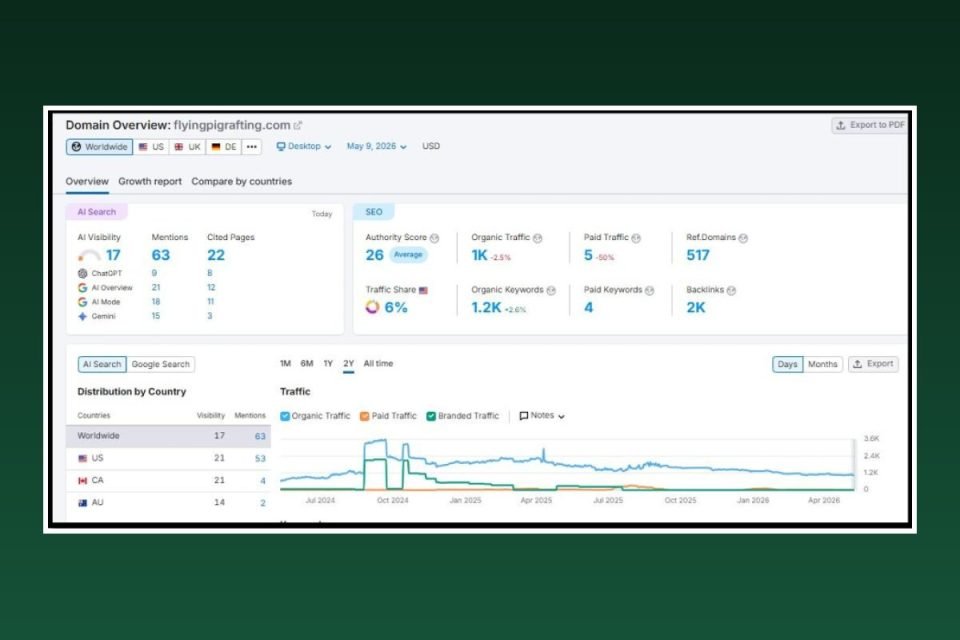
Task: Click the Average authority badge
Action: click(408, 255)
